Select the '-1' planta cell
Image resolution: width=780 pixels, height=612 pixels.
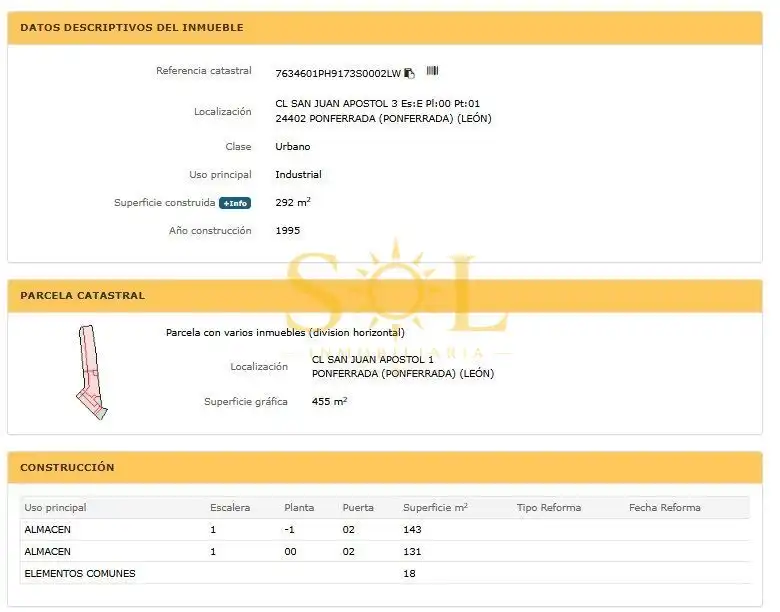289,529
